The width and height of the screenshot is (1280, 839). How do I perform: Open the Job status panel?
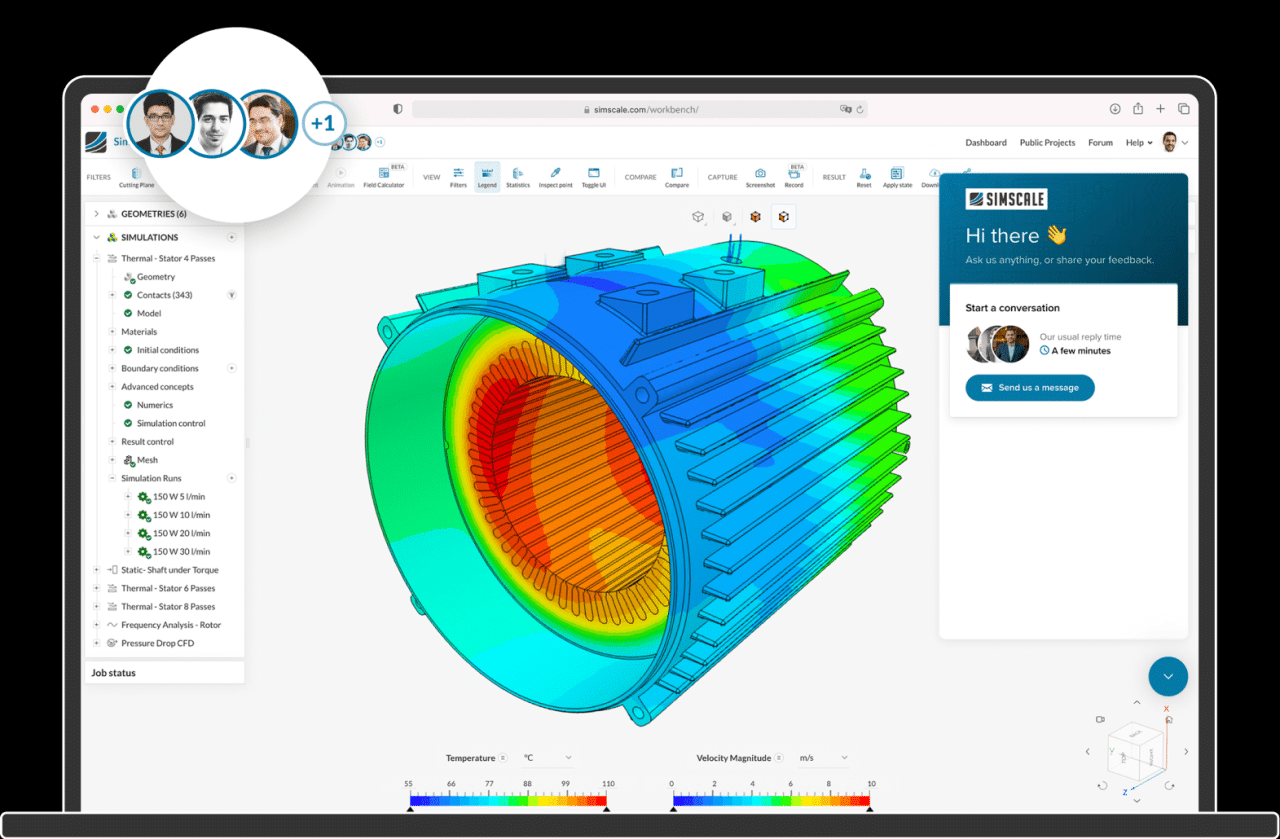coord(164,673)
